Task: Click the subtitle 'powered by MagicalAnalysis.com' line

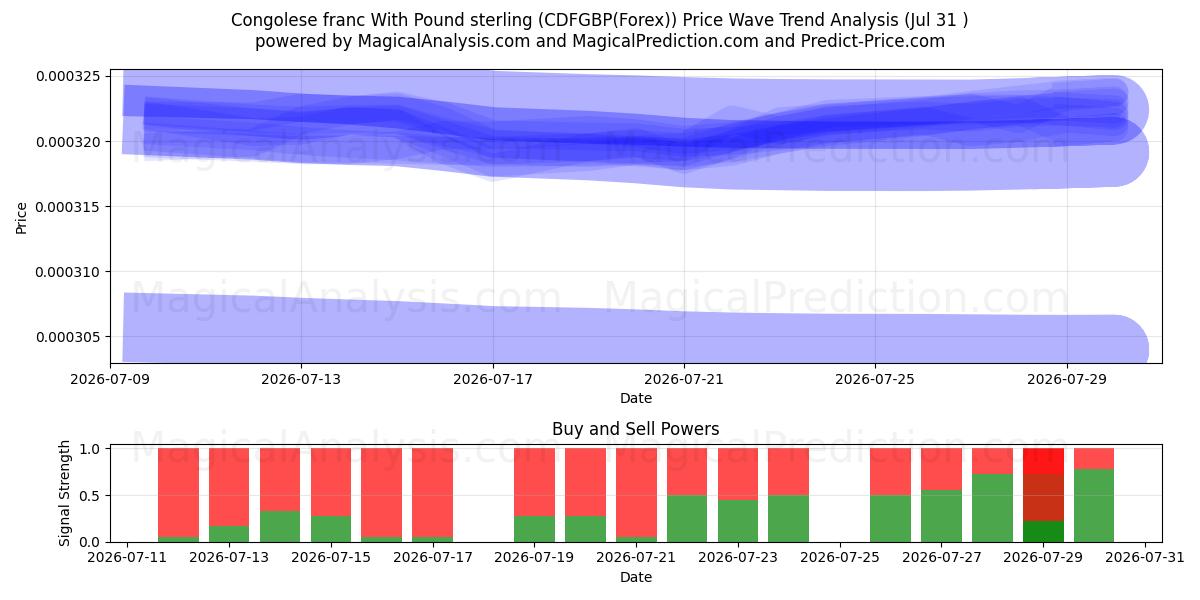Action: (599, 41)
